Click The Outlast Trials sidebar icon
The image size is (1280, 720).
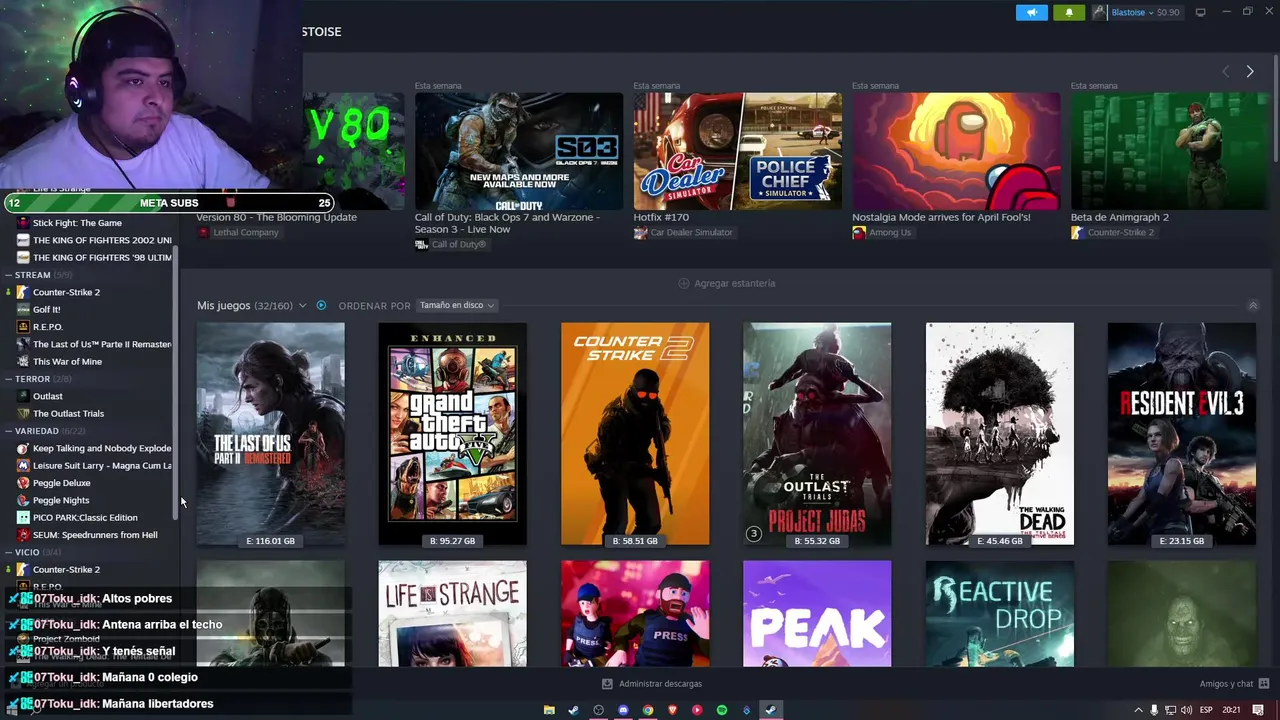tap(24, 413)
